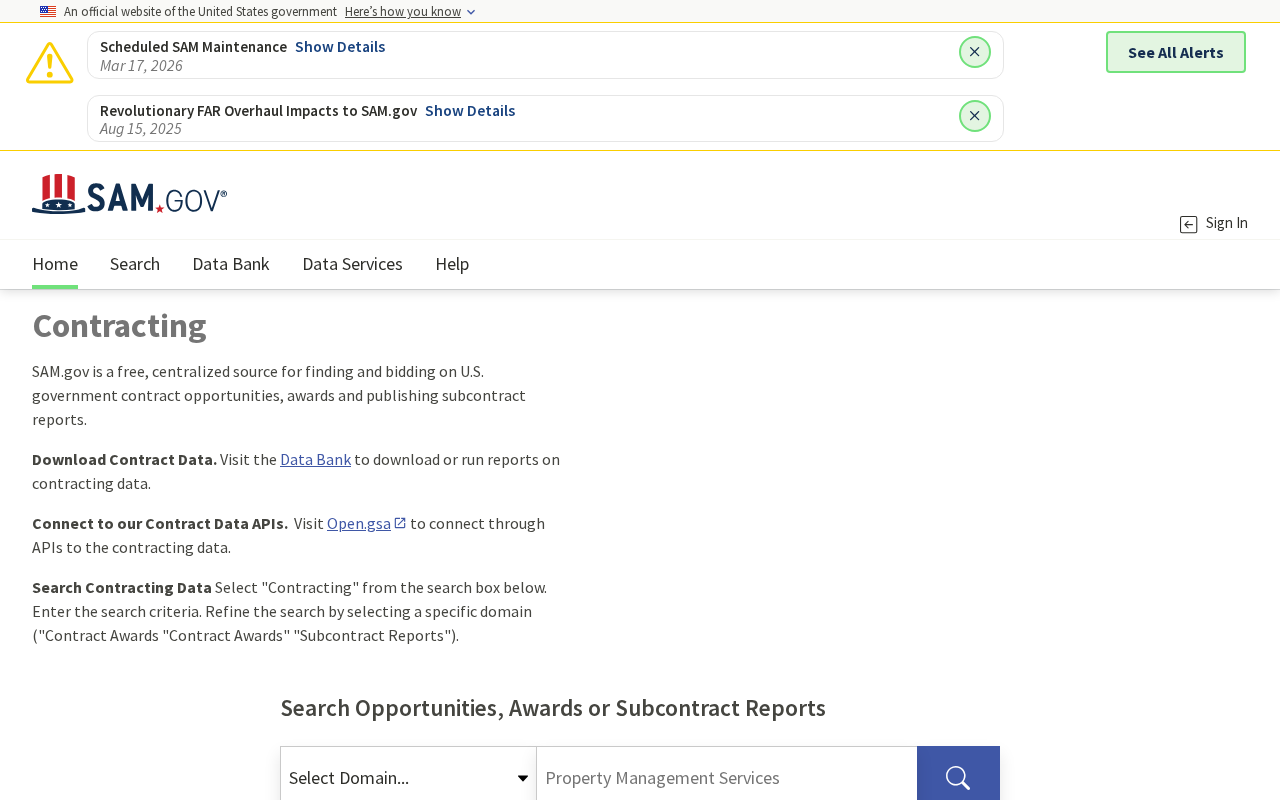This screenshot has height=800, width=1280.
Task: Click the US flag icon
Action: (x=48, y=12)
